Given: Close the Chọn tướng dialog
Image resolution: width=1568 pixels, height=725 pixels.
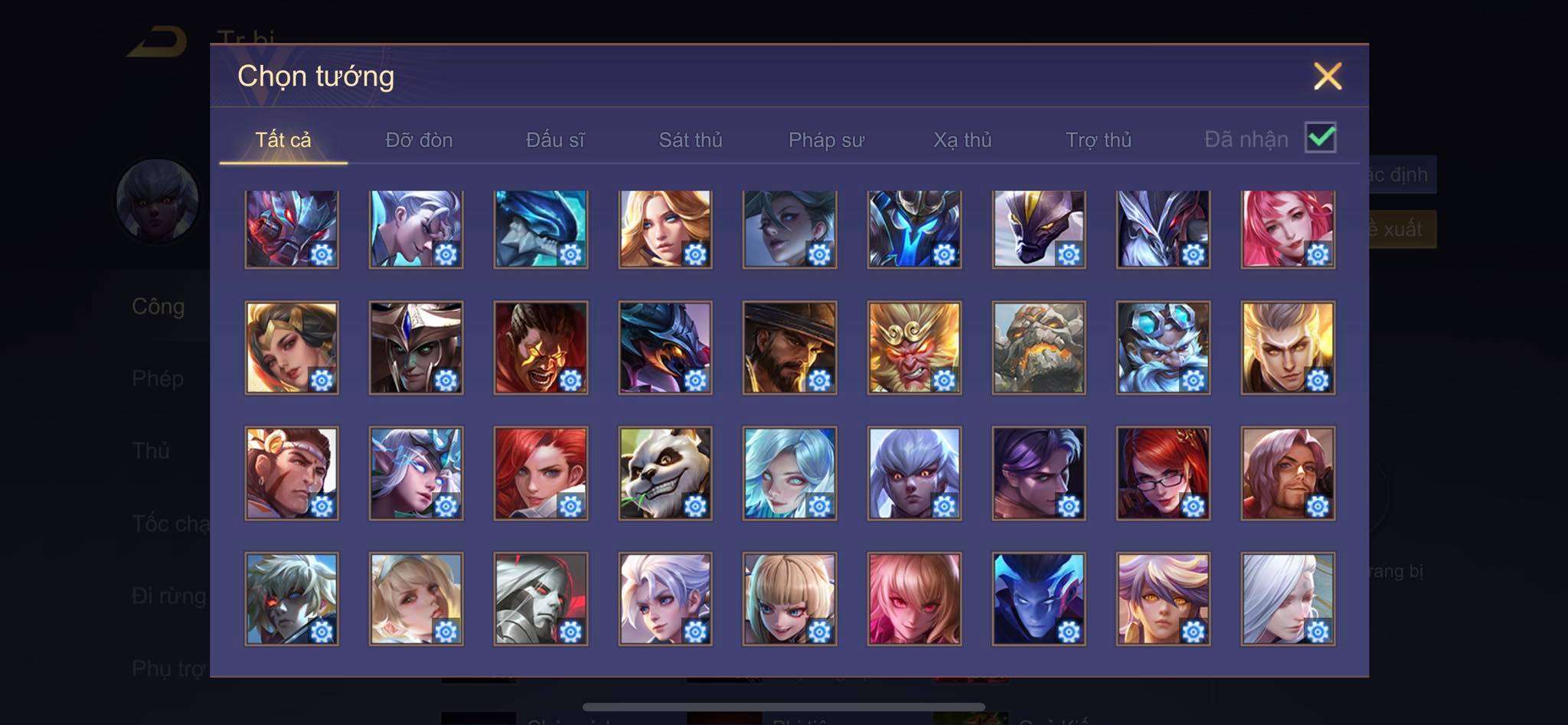Looking at the screenshot, I should [x=1328, y=76].
